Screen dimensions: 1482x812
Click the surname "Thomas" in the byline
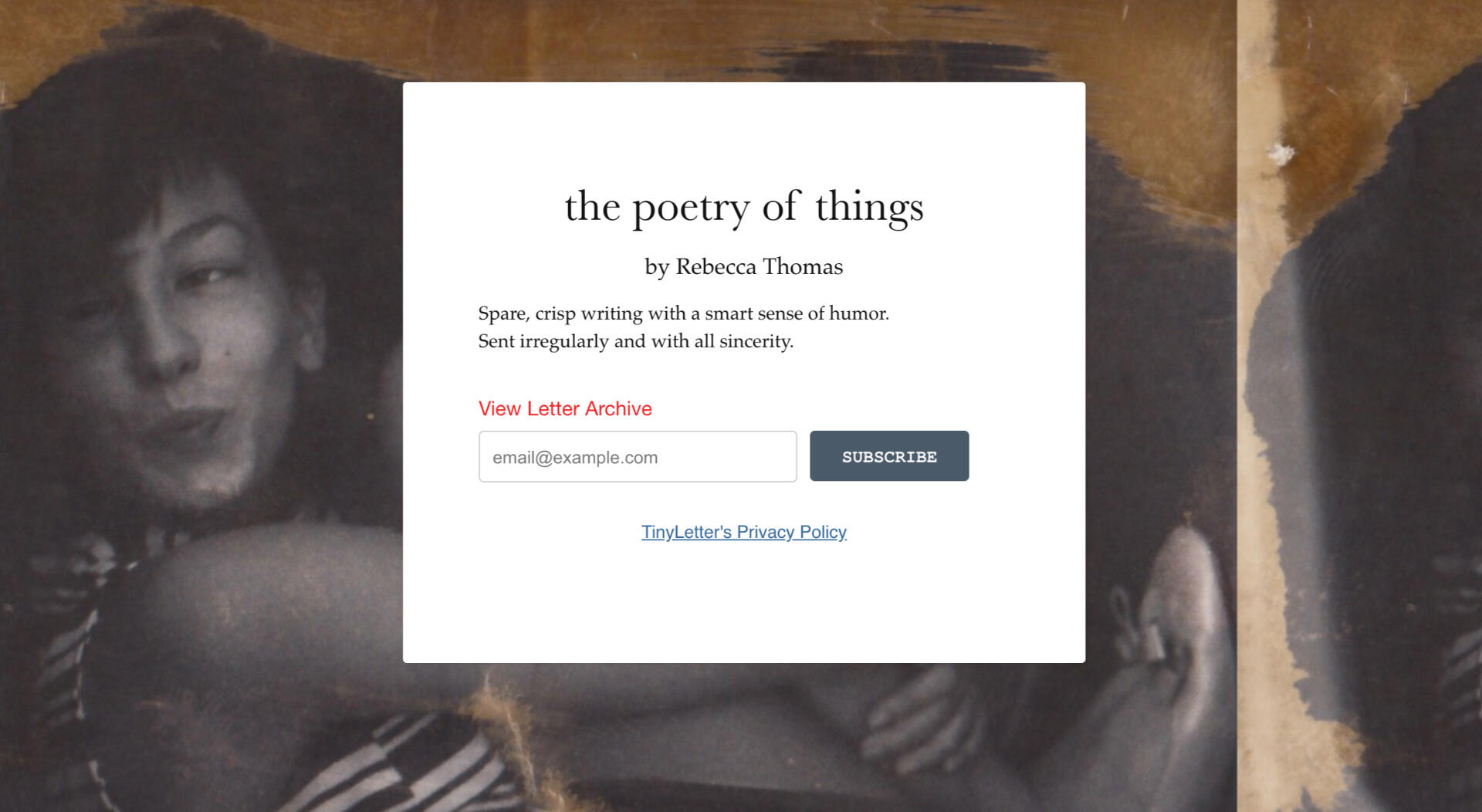[x=803, y=266]
